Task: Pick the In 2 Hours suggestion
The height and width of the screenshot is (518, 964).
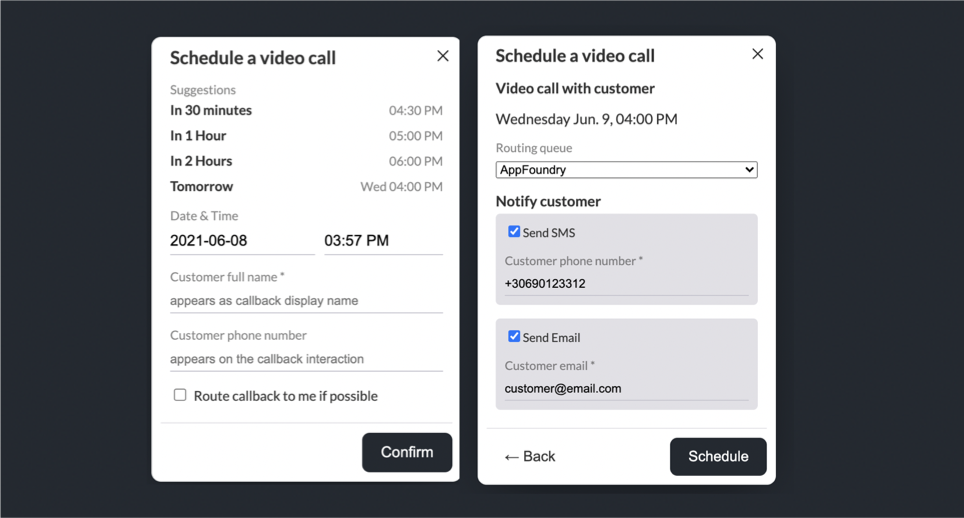Action: coord(201,161)
